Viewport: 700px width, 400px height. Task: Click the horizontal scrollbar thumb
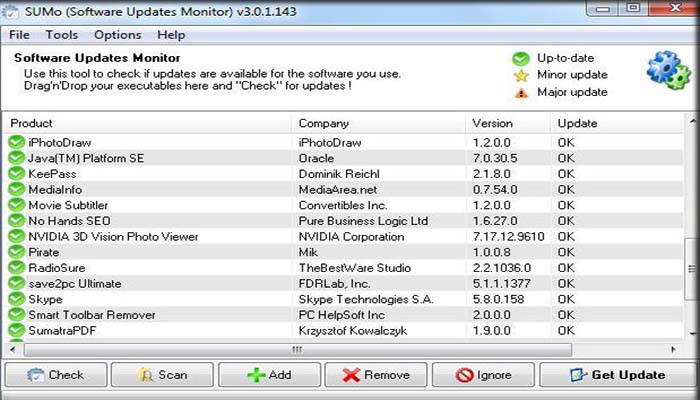coord(298,350)
